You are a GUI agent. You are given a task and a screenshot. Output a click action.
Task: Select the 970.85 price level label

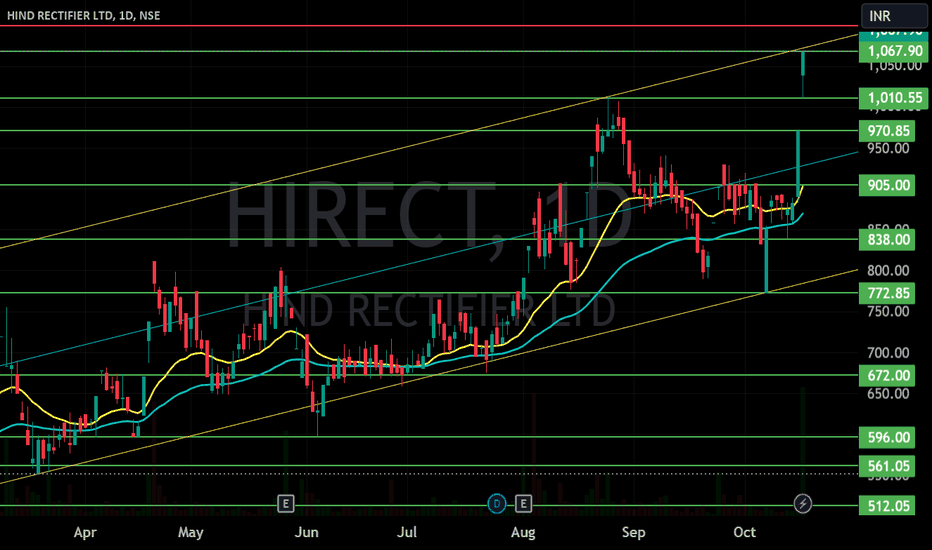point(887,131)
